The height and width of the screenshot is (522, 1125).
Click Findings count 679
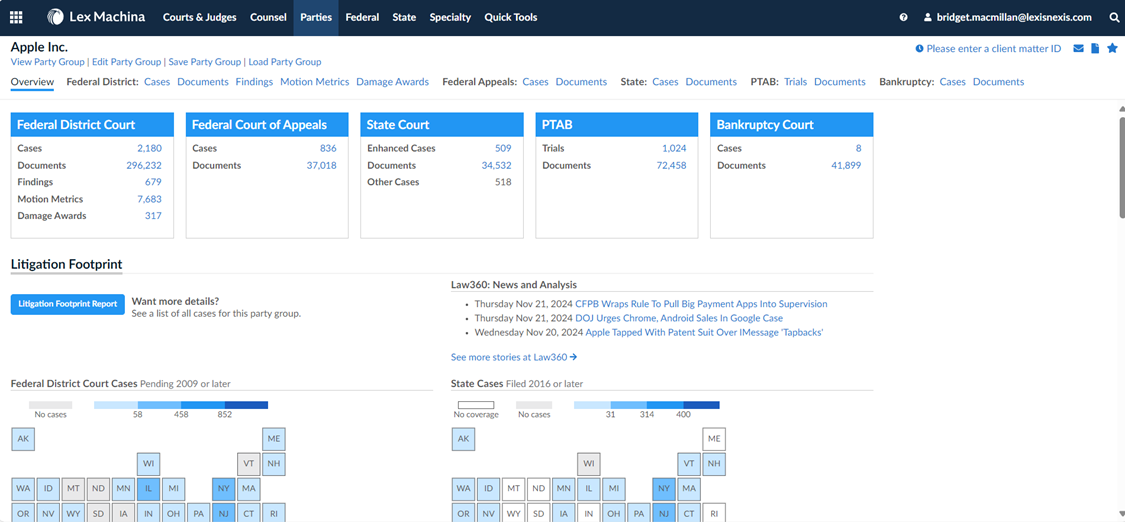tap(154, 182)
